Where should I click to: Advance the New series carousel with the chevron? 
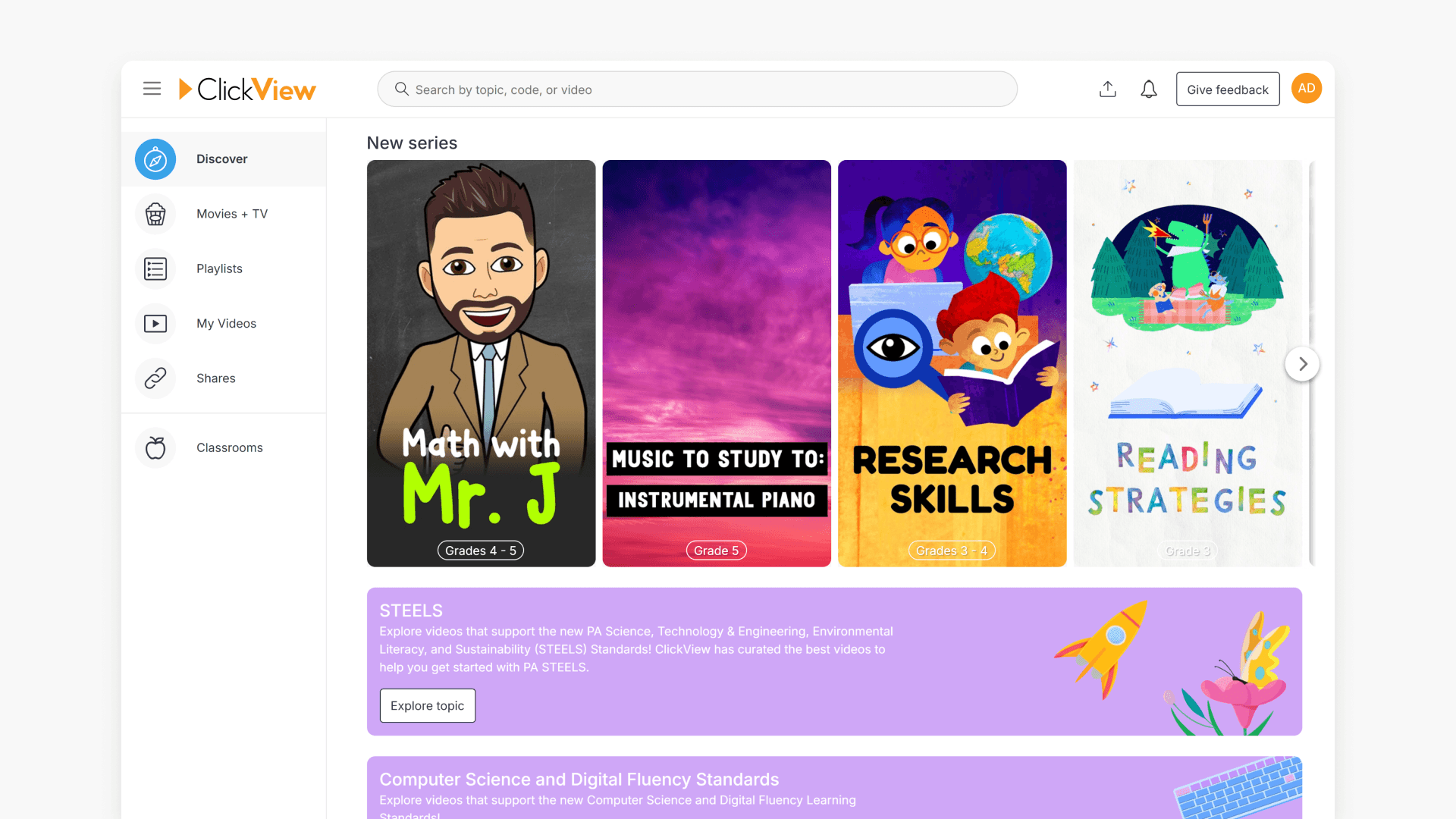pyautogui.click(x=1302, y=363)
